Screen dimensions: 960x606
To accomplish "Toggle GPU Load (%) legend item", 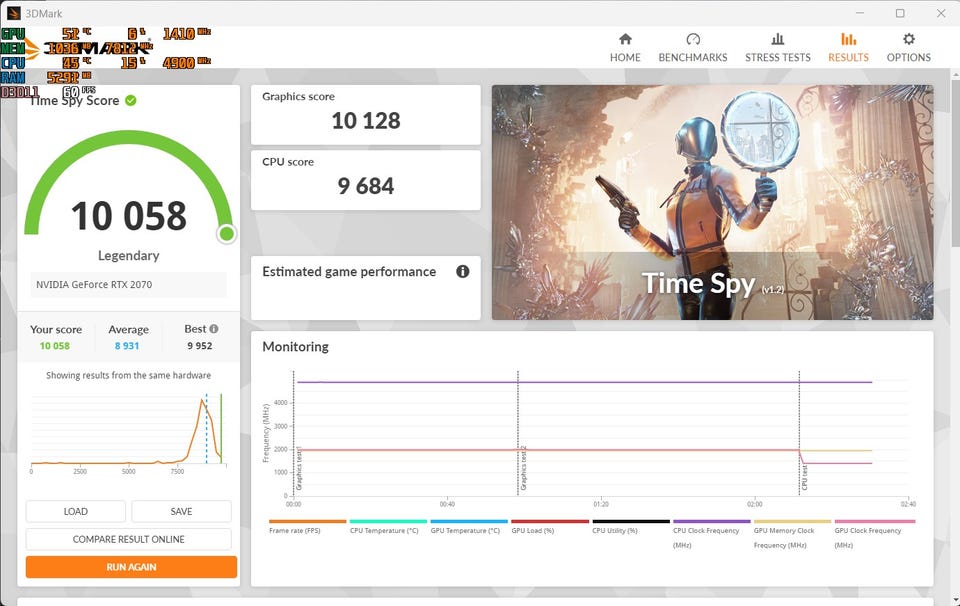I will pyautogui.click(x=549, y=526).
